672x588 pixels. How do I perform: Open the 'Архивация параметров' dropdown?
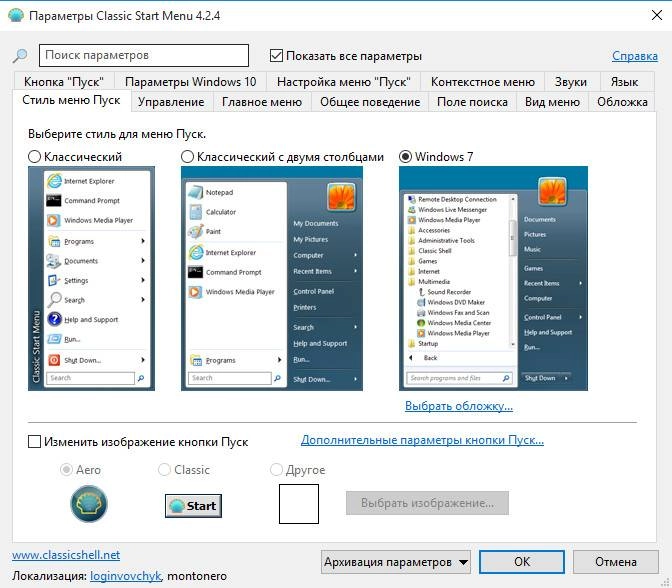point(396,562)
